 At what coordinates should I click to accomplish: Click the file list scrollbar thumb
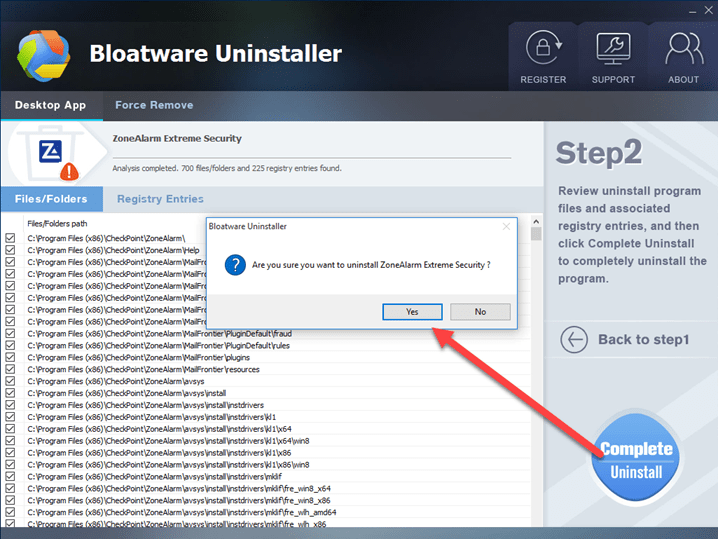[536, 234]
